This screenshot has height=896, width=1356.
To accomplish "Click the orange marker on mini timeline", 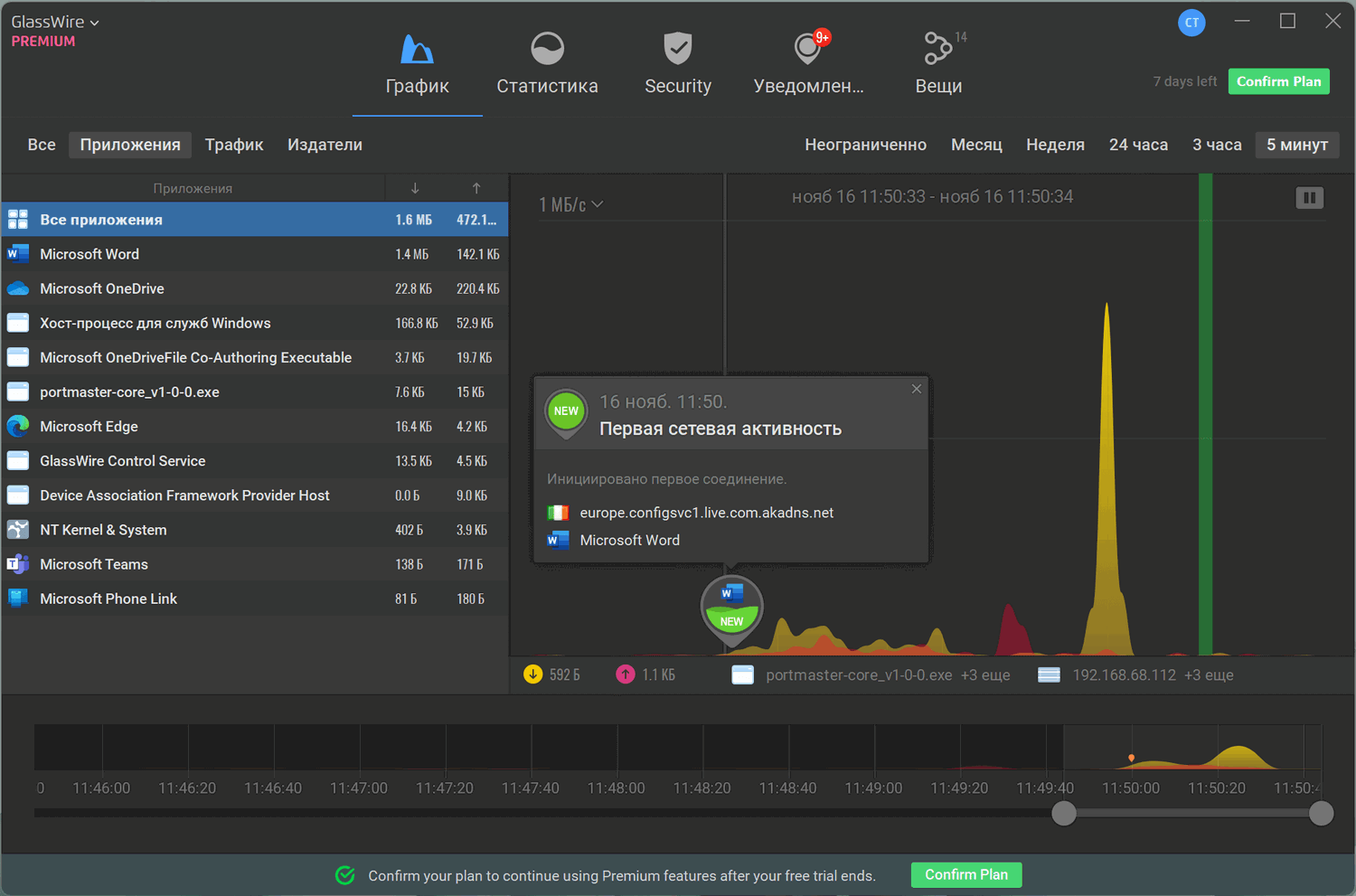I will coord(1131,757).
